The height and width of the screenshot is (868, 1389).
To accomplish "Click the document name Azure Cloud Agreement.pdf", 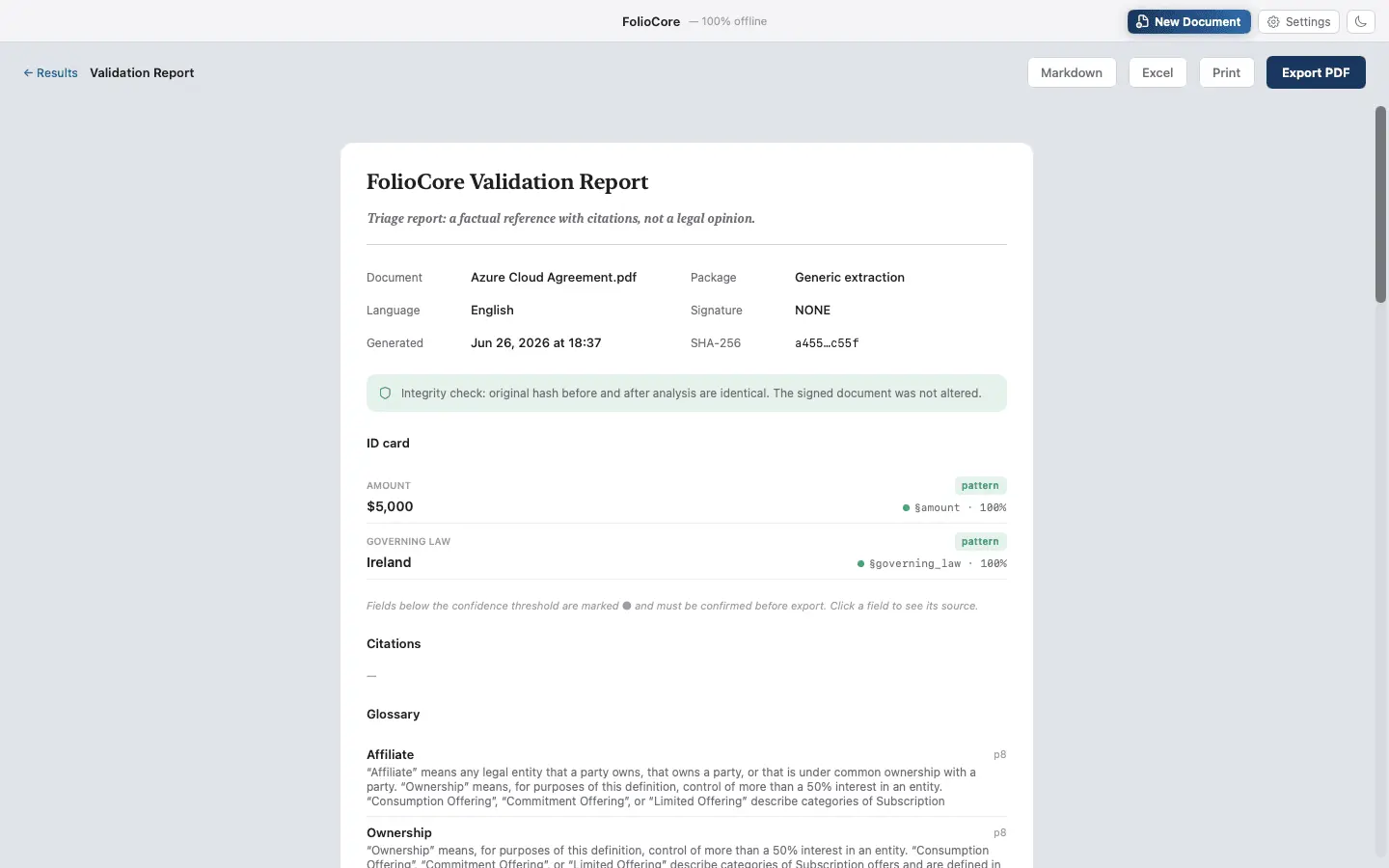I will [554, 277].
